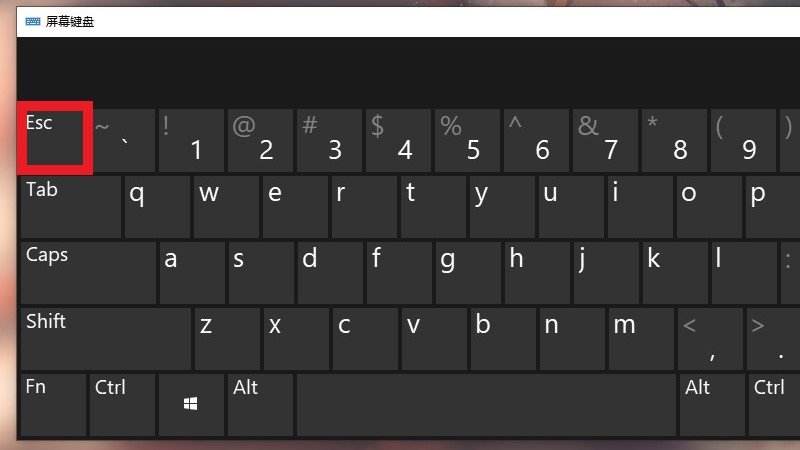The image size is (800, 450).
Task: Tap the letter z key
Action: [227, 339]
